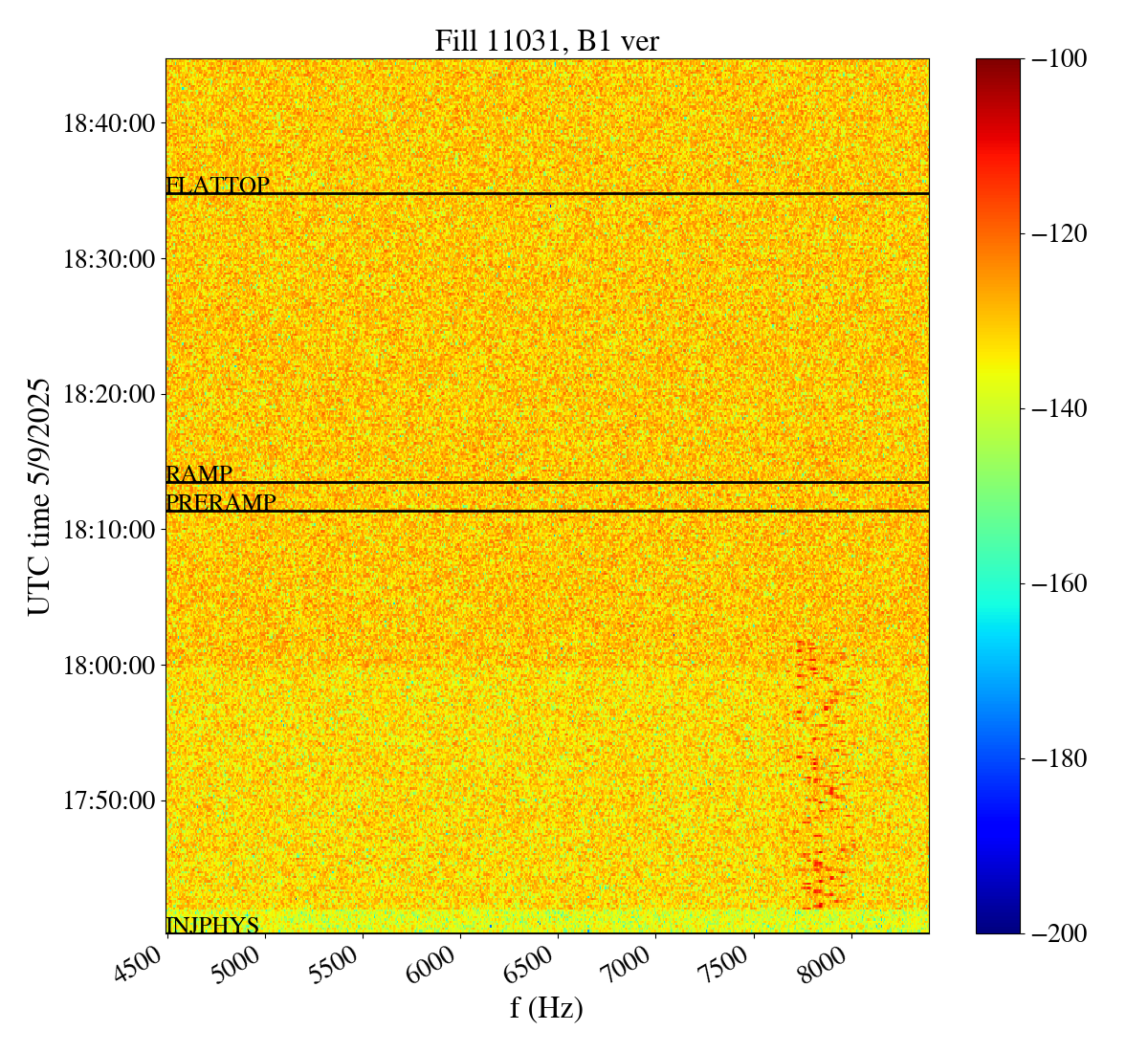Image resolution: width=1148 pixels, height=1052 pixels.
Task: Select the INJPHYS marker label
Action: (212, 925)
